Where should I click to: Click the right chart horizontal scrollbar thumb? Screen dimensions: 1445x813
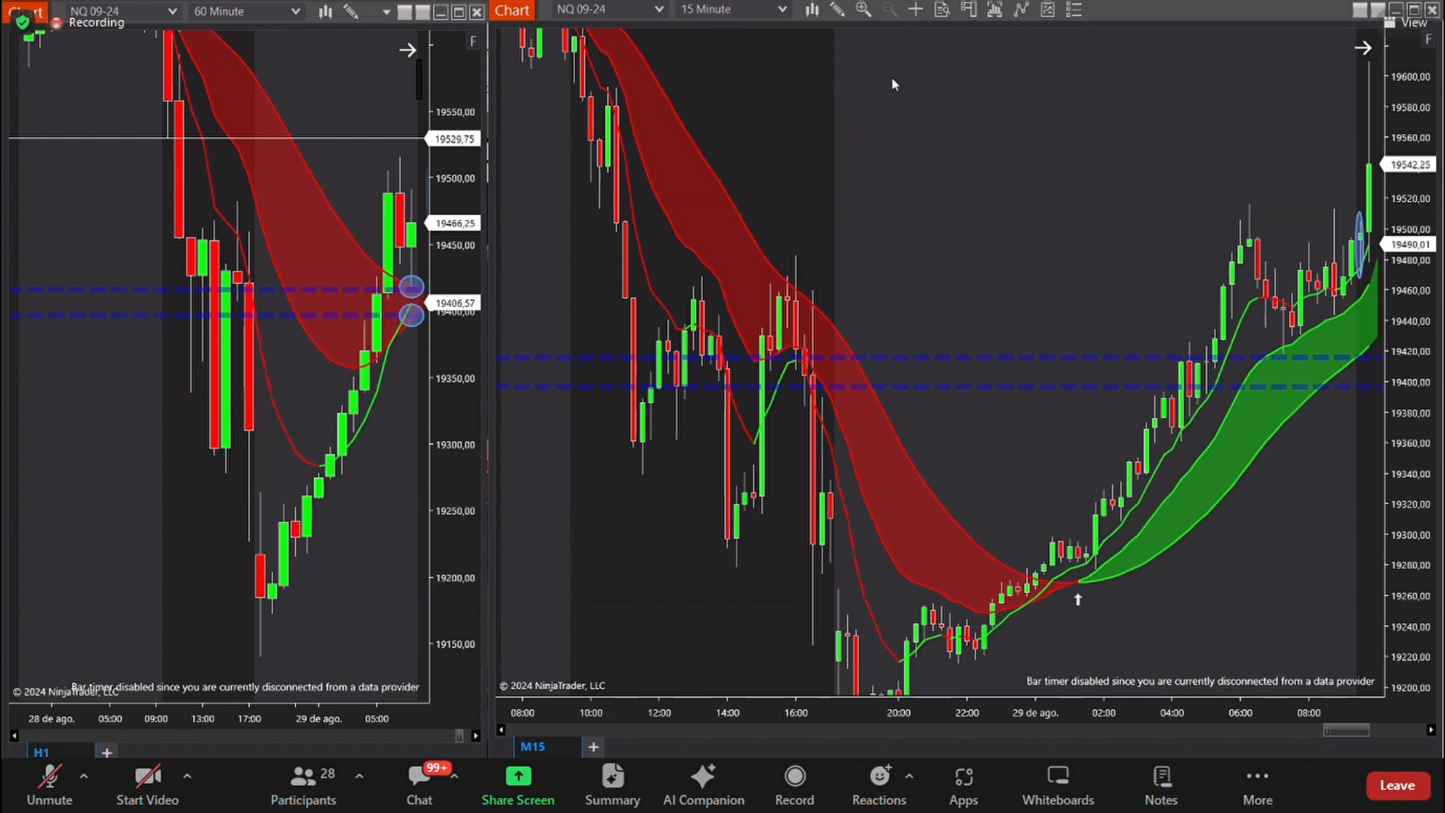pyautogui.click(x=1346, y=730)
